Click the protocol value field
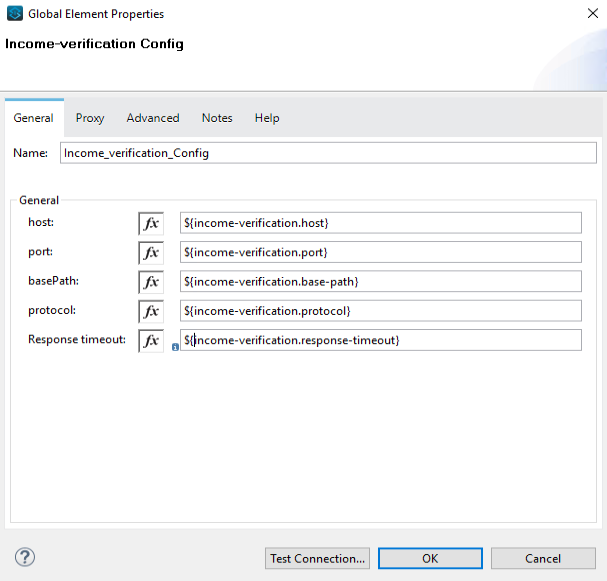607x581 pixels. (381, 311)
